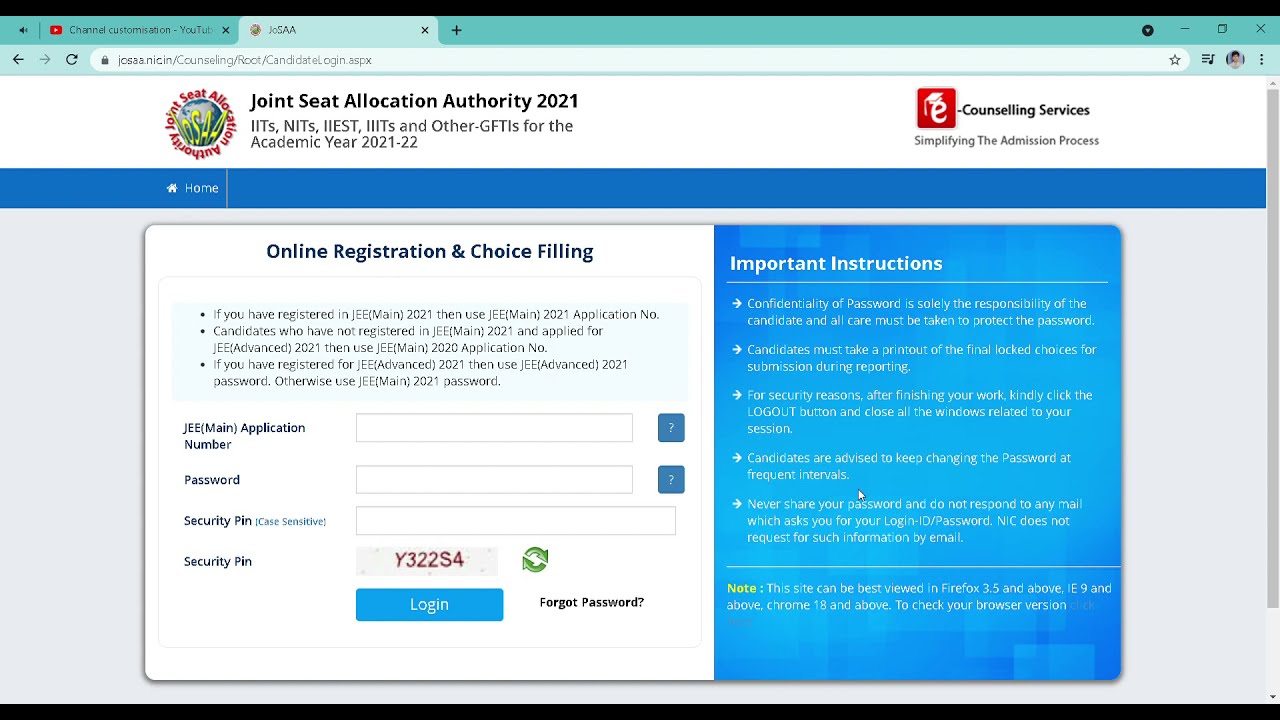The height and width of the screenshot is (720, 1280).
Task: Click the address bar URL
Action: [244, 60]
